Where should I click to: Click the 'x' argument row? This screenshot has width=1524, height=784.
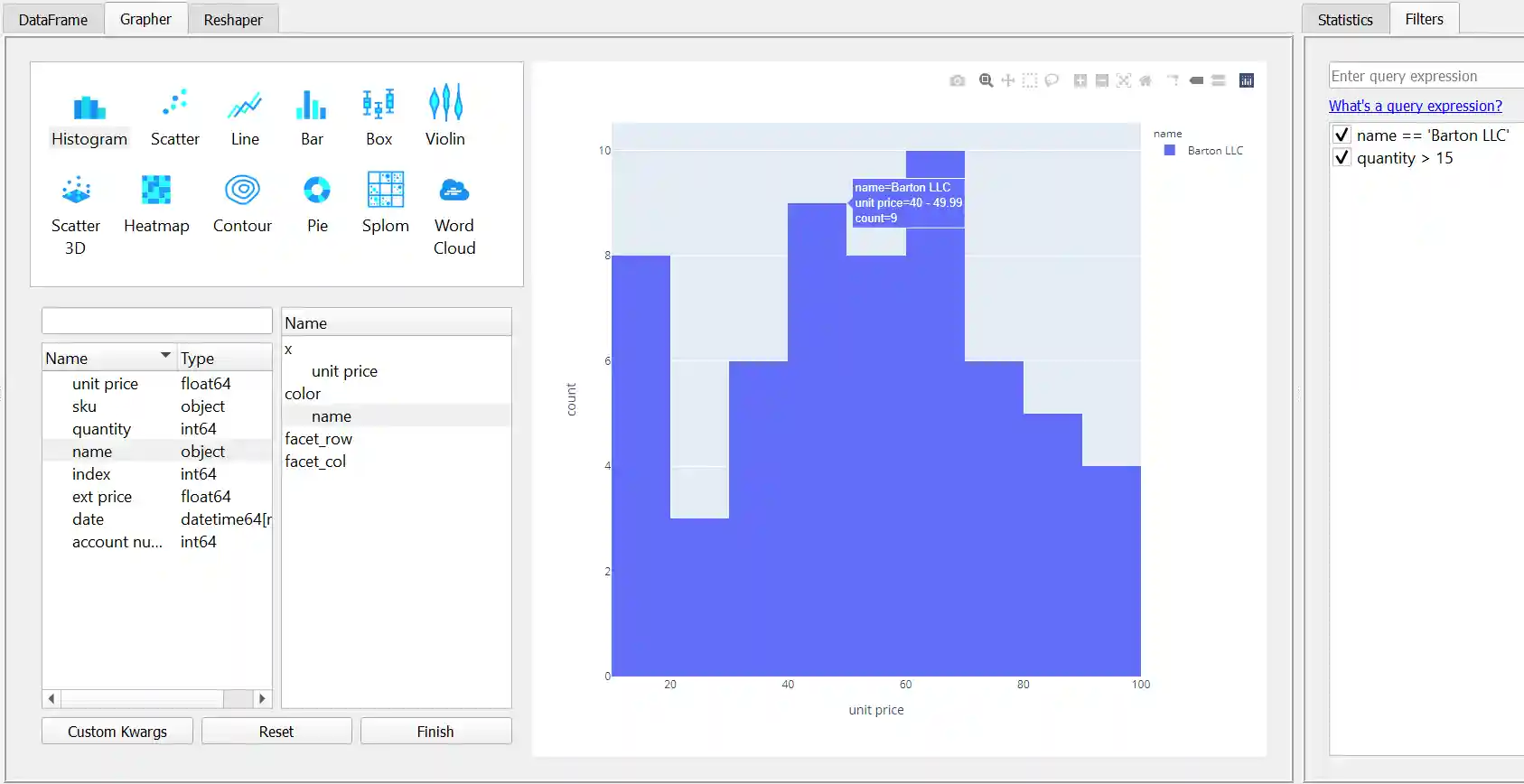(397, 349)
